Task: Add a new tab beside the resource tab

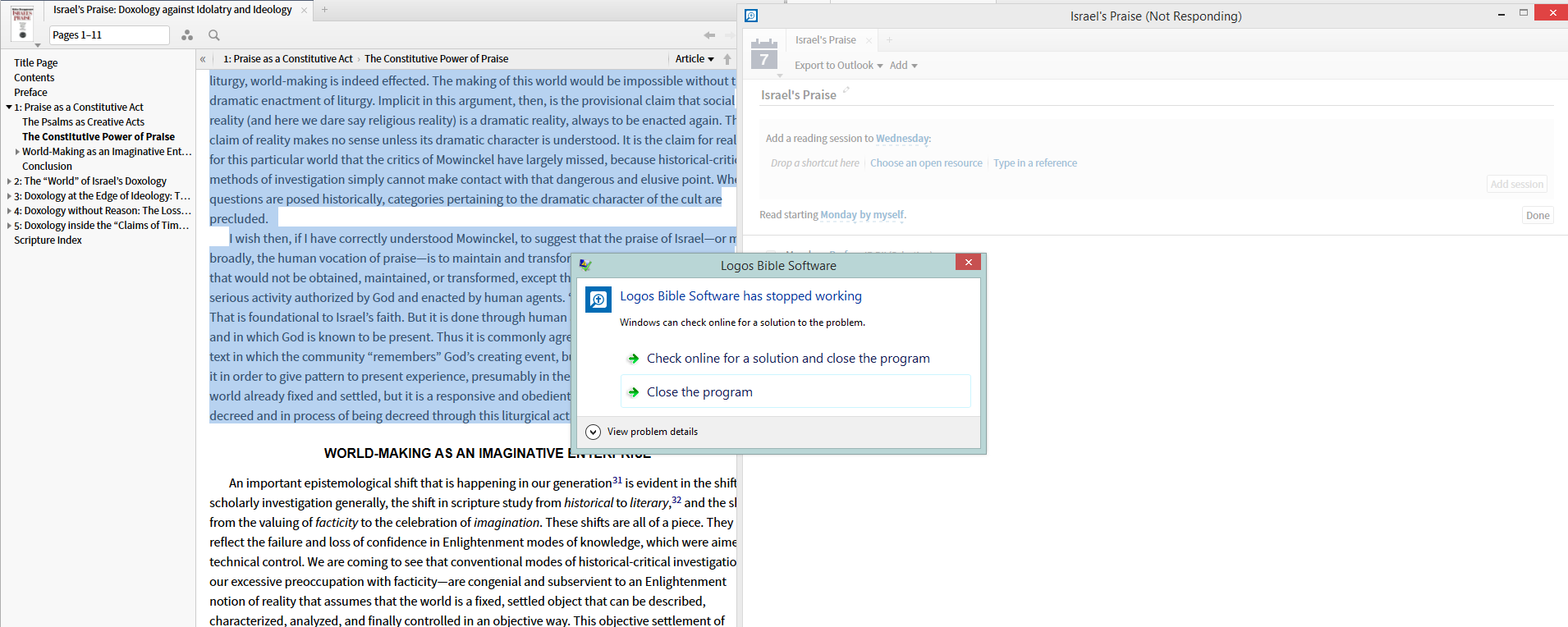Action: [324, 10]
